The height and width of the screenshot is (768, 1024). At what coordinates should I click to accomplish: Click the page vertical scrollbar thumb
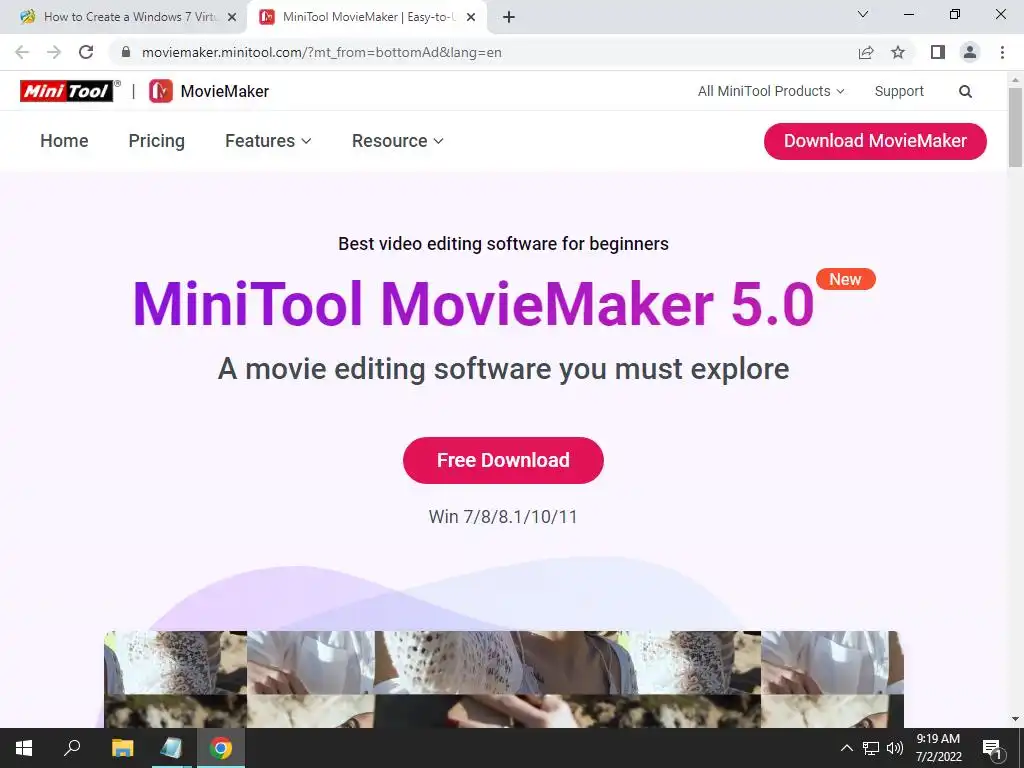pos(1015,127)
